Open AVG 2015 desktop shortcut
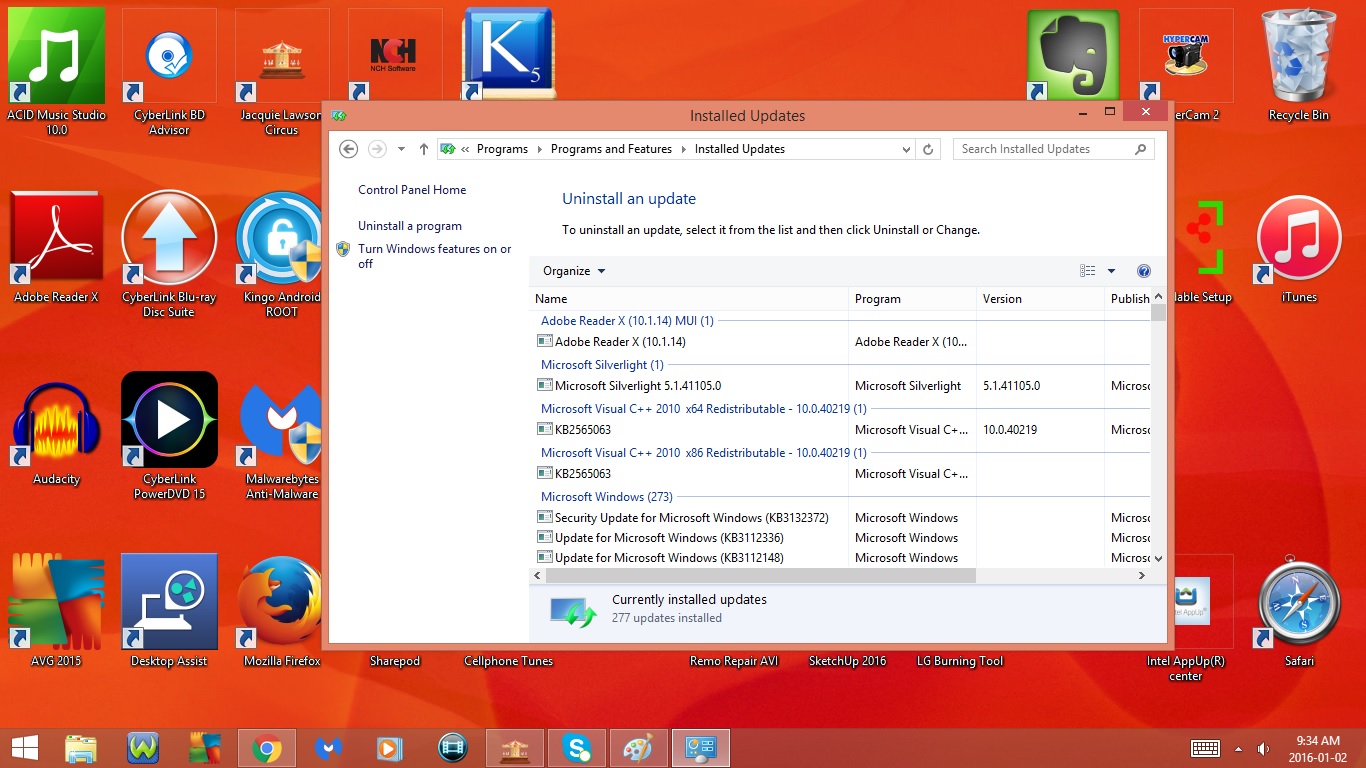1366x768 pixels. [56, 611]
